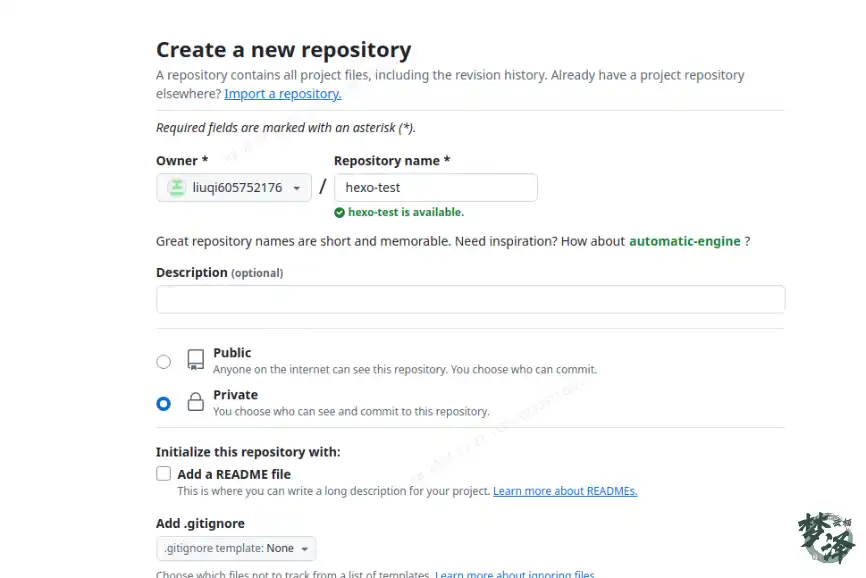Focus the Description input field
The height and width of the screenshot is (578, 866).
pyautogui.click(x=471, y=299)
